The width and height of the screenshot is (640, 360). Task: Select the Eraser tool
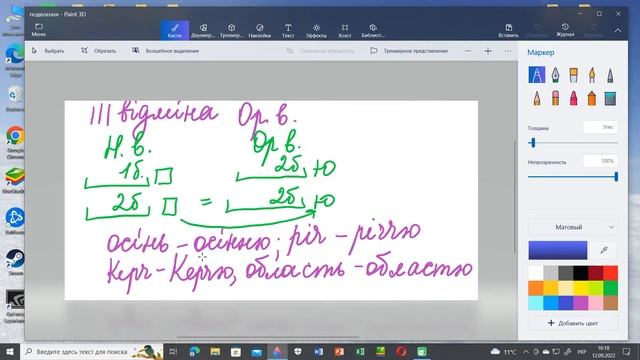(556, 98)
